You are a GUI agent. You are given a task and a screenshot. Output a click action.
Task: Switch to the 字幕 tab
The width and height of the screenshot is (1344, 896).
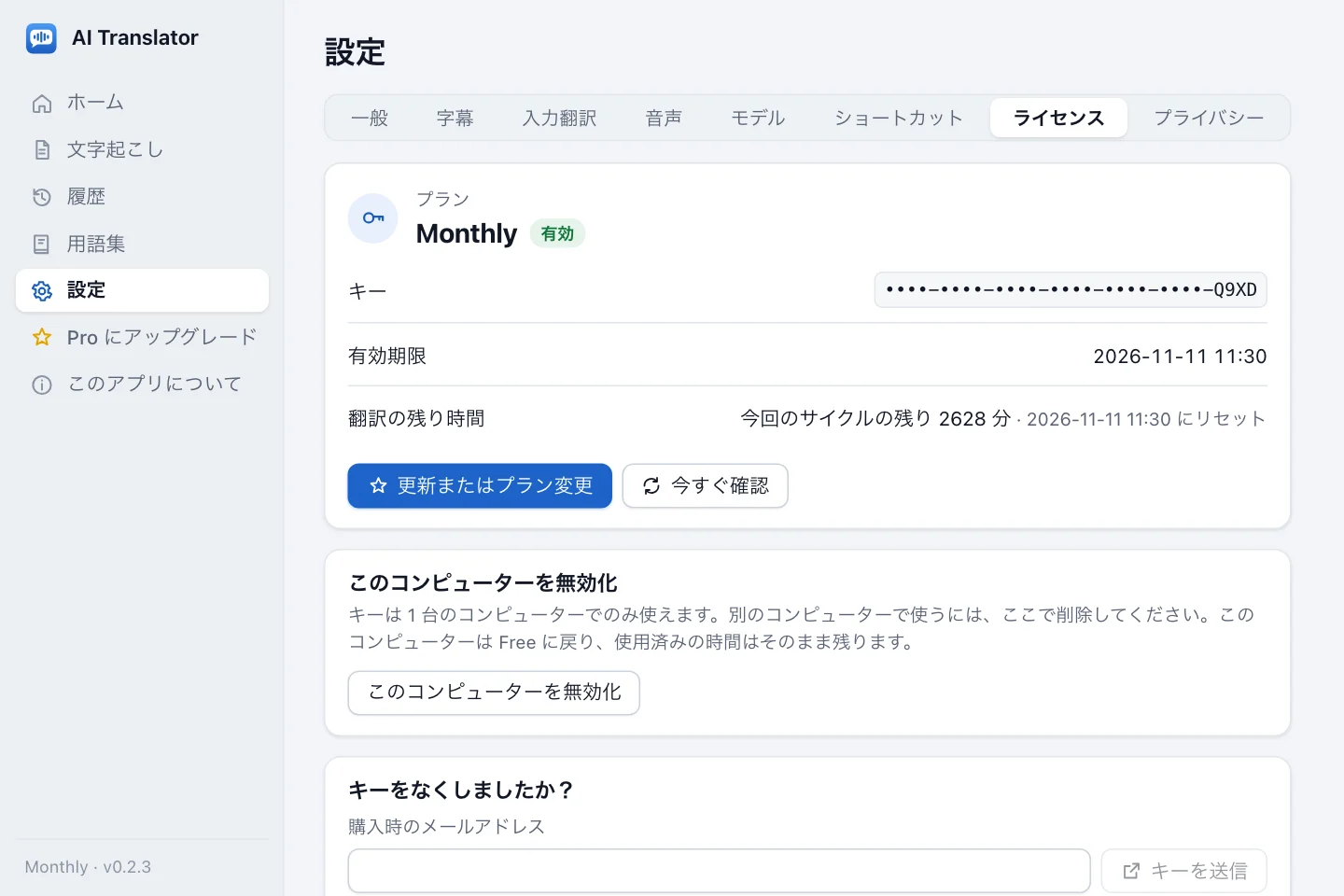point(455,119)
